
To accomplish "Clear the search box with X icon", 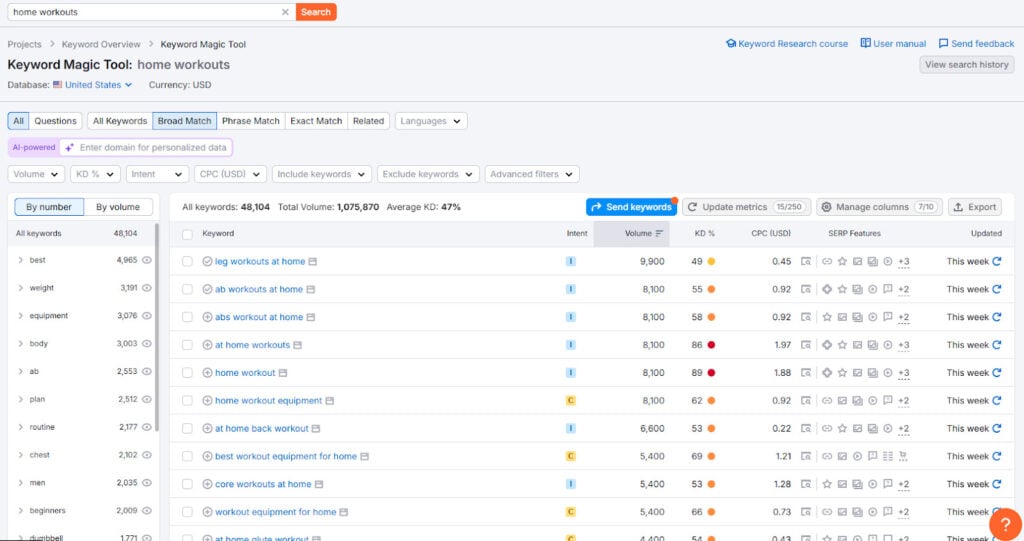I will [x=285, y=12].
